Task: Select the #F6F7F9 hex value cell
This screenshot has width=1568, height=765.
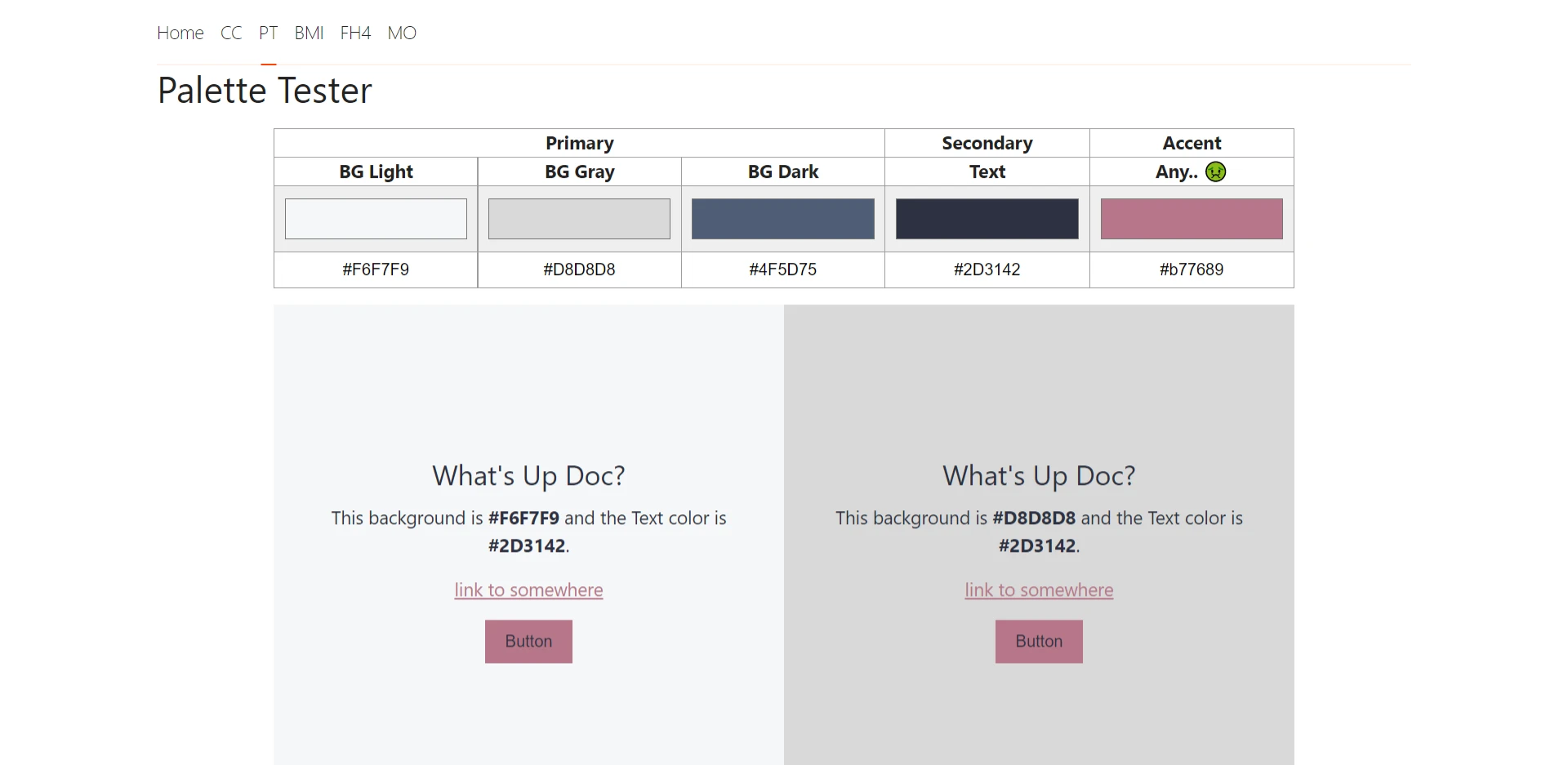Action: [376, 269]
